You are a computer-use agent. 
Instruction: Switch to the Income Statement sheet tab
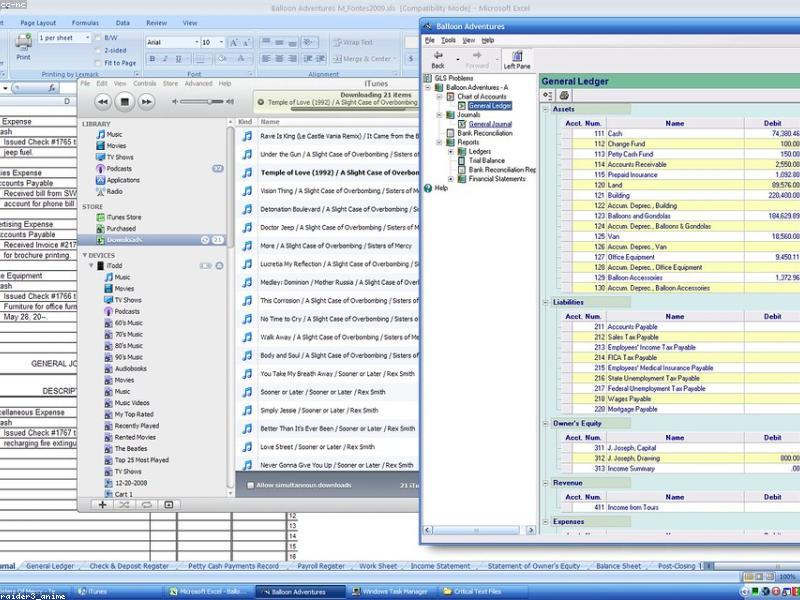coord(440,566)
